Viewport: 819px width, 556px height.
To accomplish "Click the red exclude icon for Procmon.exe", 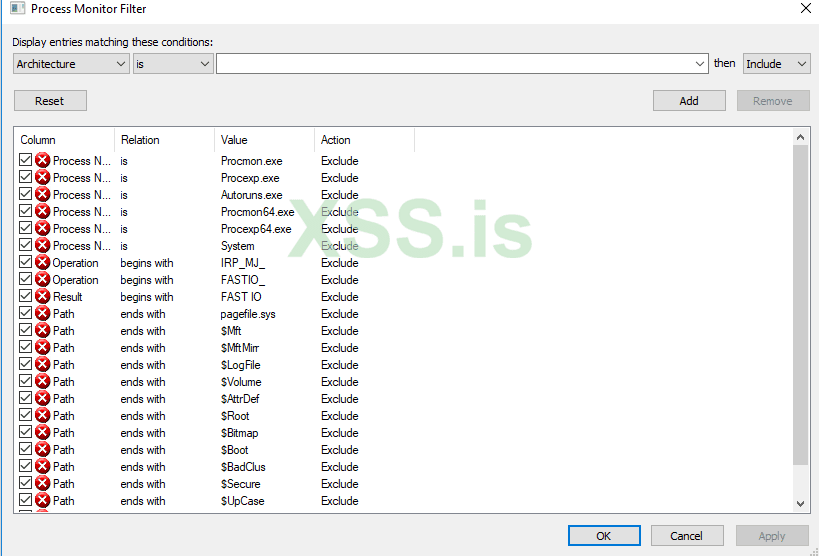I will [x=42, y=160].
